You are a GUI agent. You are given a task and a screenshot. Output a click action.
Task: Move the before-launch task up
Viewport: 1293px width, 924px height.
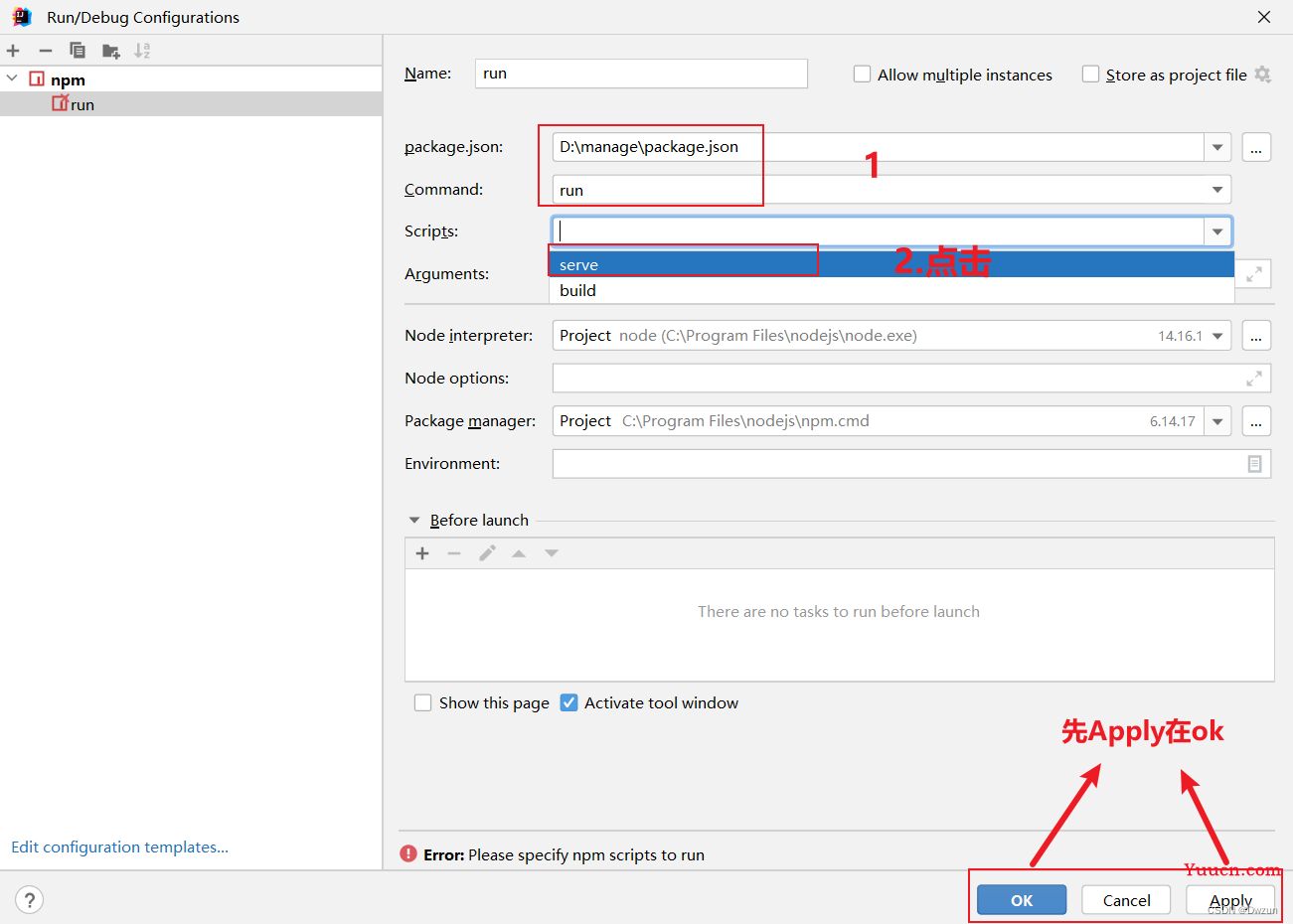point(519,553)
